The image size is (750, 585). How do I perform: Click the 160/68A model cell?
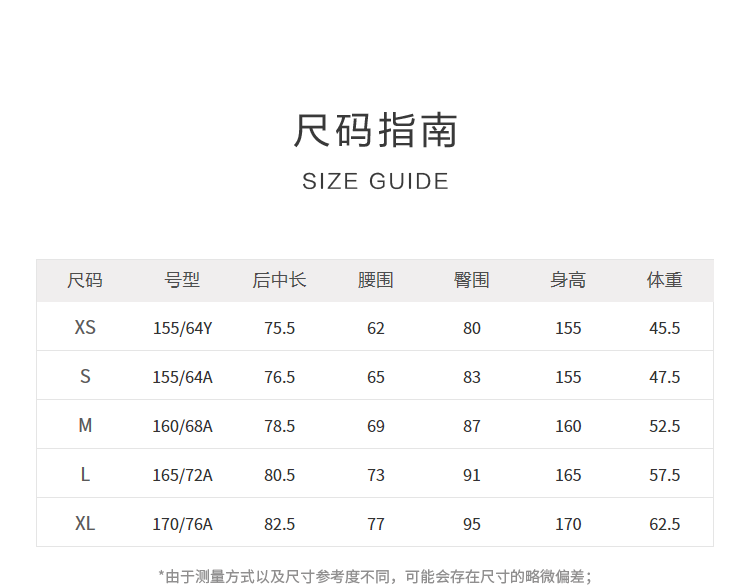click(183, 426)
